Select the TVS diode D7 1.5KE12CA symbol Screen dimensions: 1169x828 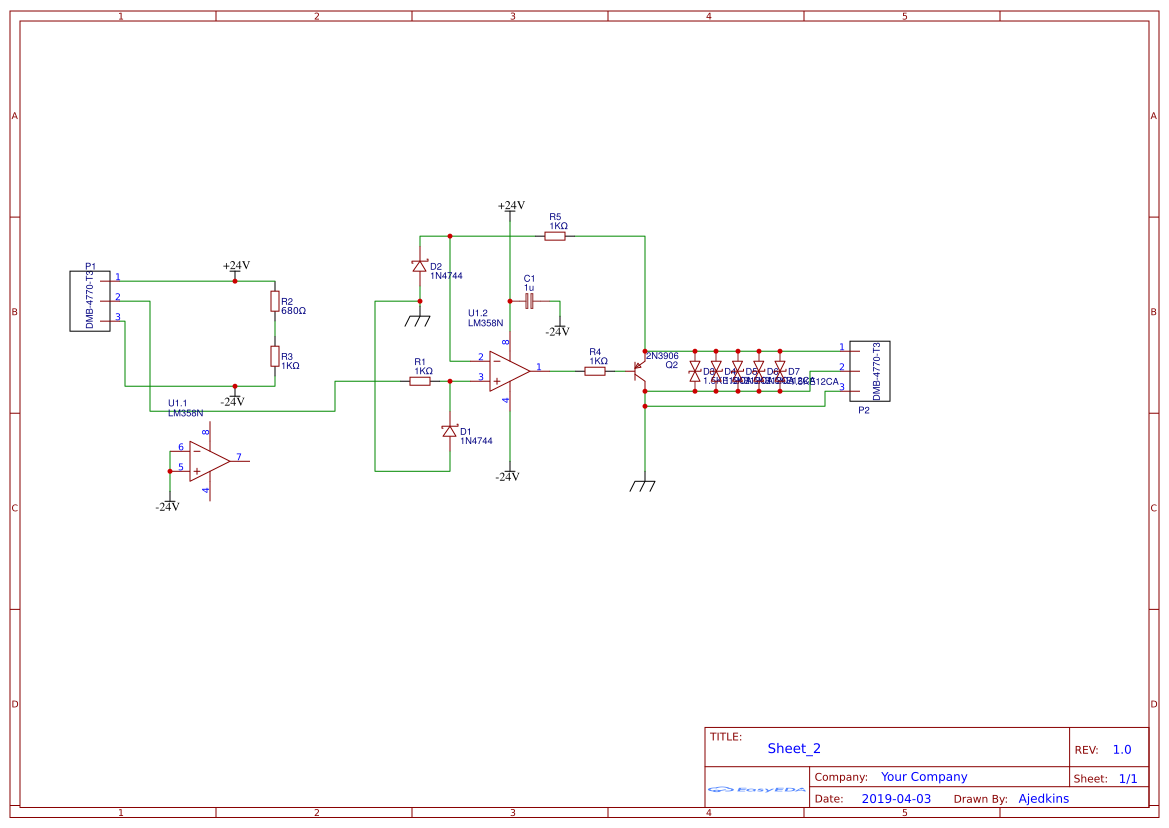pos(781,370)
